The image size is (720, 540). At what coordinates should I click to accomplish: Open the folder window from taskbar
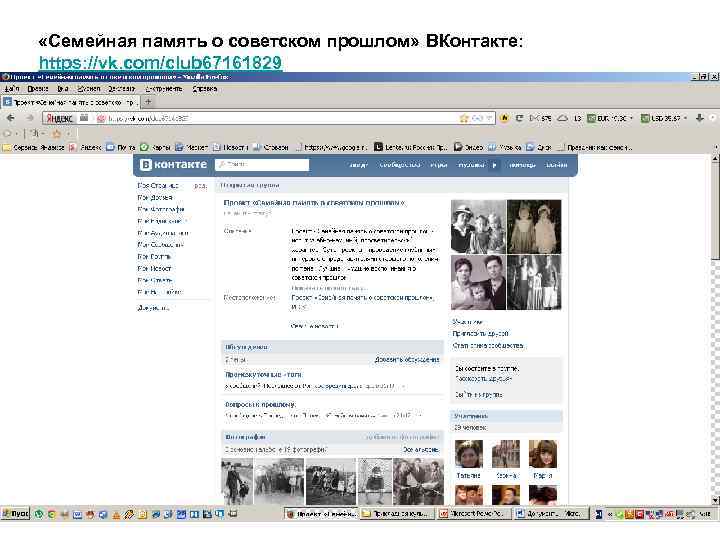[395, 513]
